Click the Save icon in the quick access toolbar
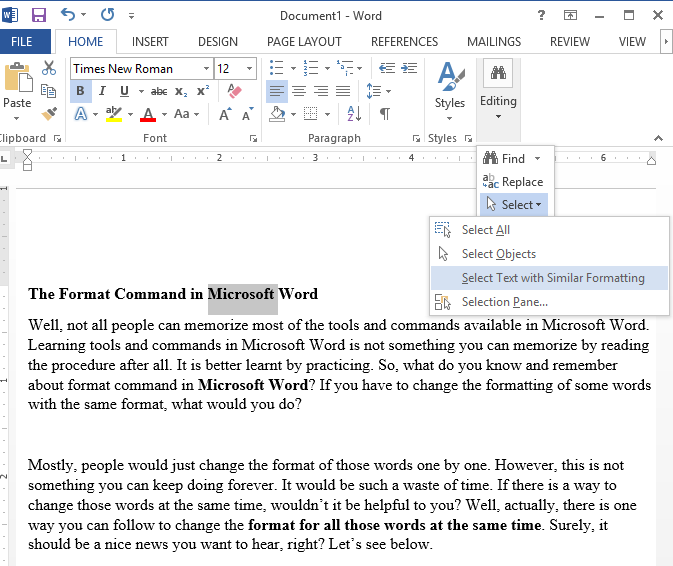 coord(39,15)
